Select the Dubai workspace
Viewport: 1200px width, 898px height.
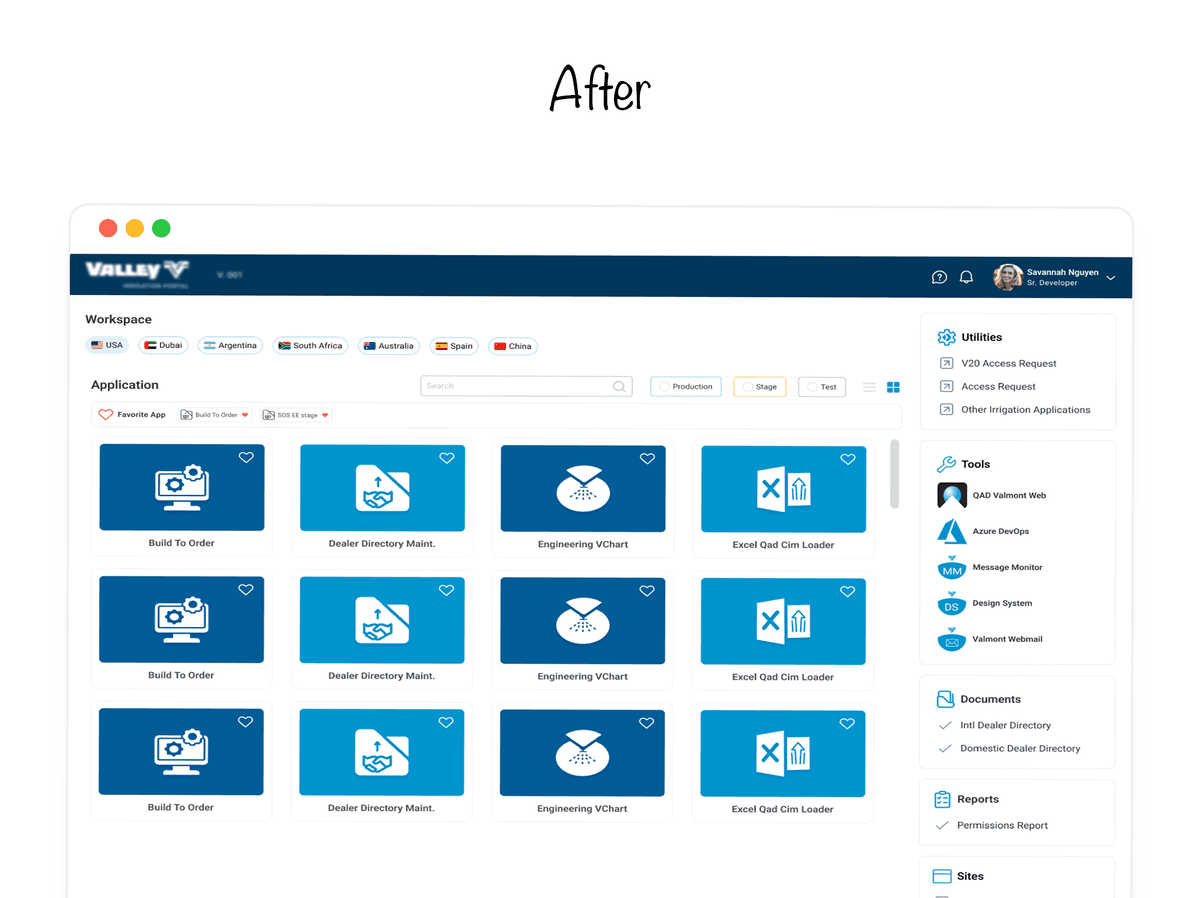(x=163, y=345)
